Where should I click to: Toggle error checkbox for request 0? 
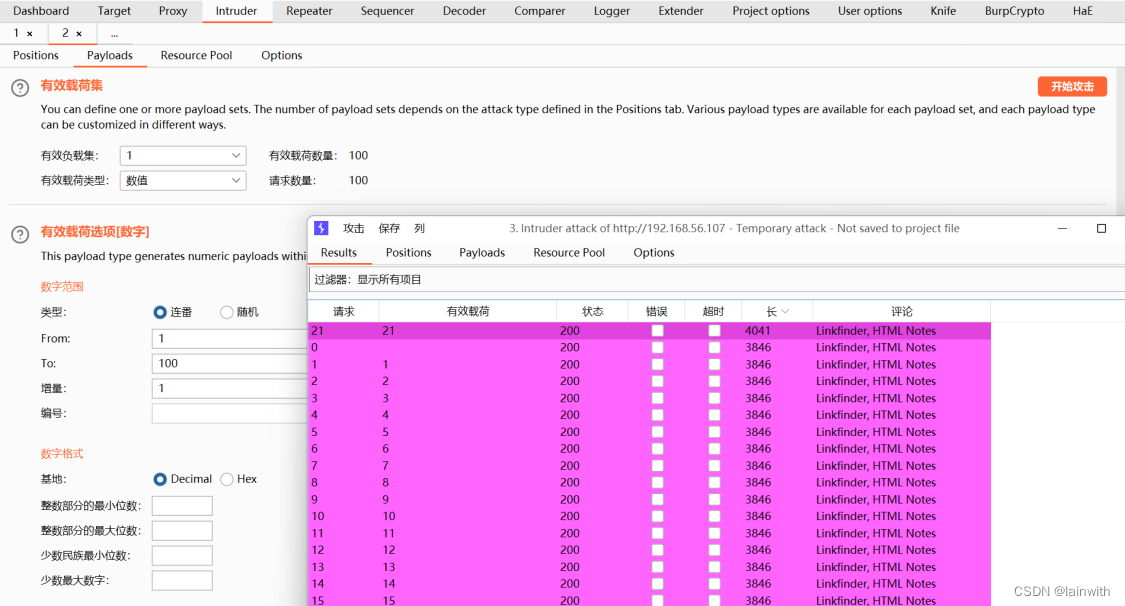[x=657, y=347]
